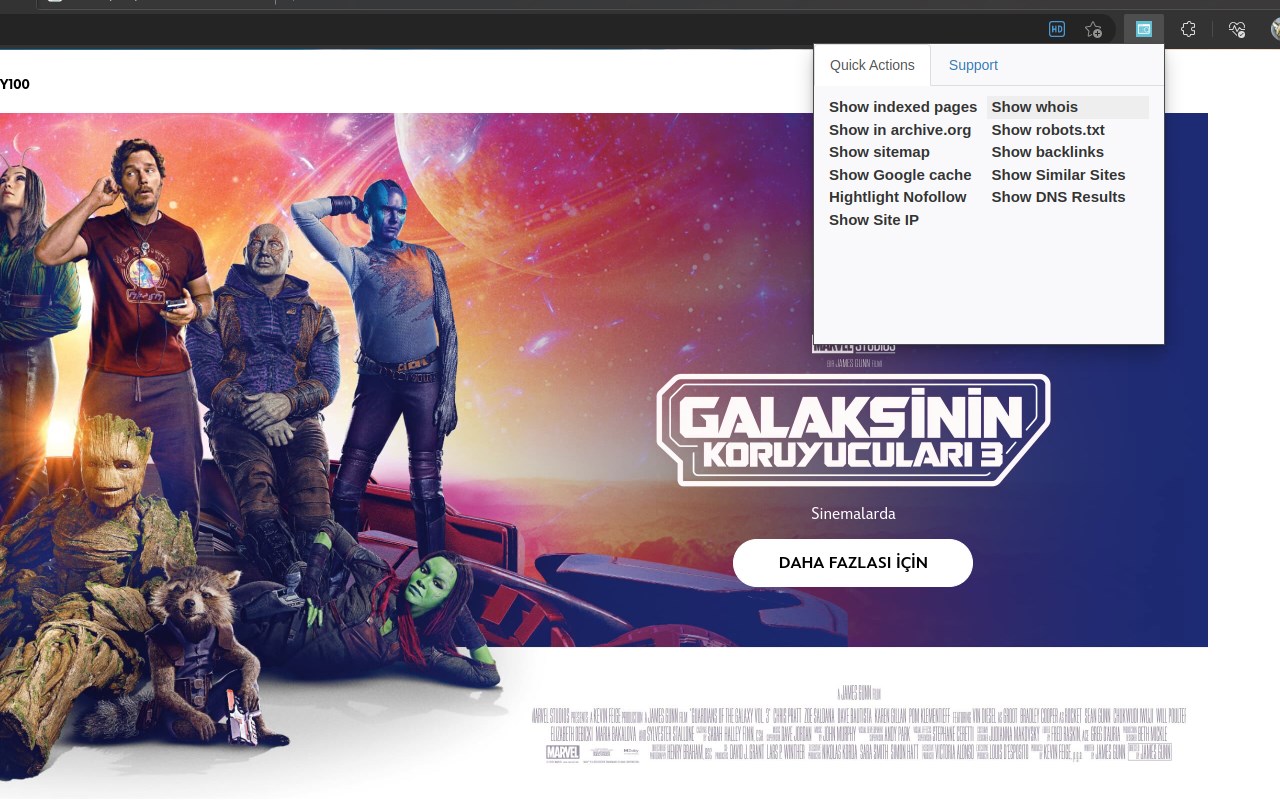The height and width of the screenshot is (800, 1280).
Task: Open Show DNS Results
Action: tap(1058, 197)
